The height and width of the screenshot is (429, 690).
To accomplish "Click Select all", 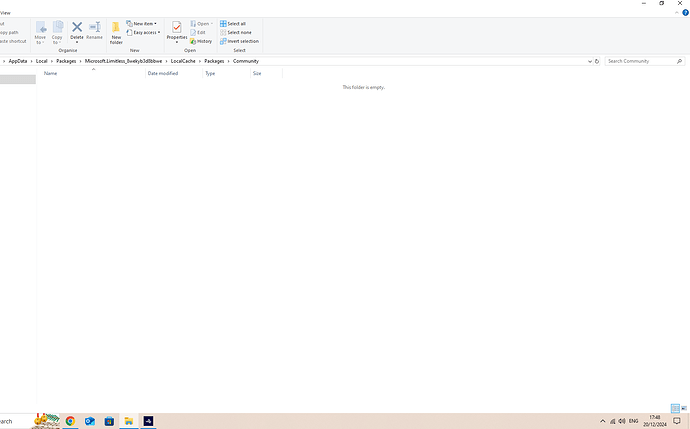I will [x=233, y=24].
